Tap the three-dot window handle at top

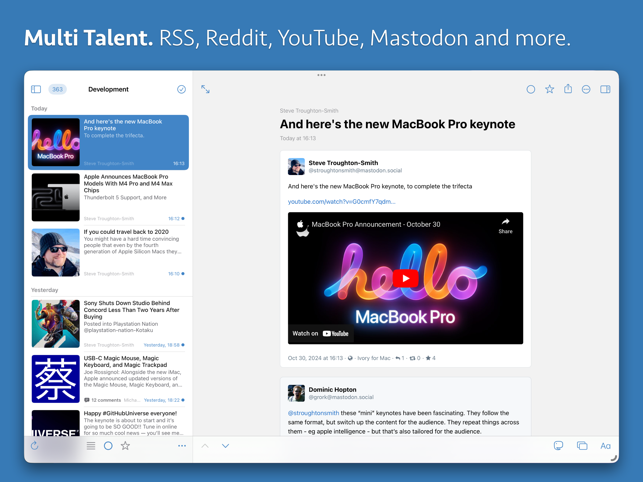[322, 75]
